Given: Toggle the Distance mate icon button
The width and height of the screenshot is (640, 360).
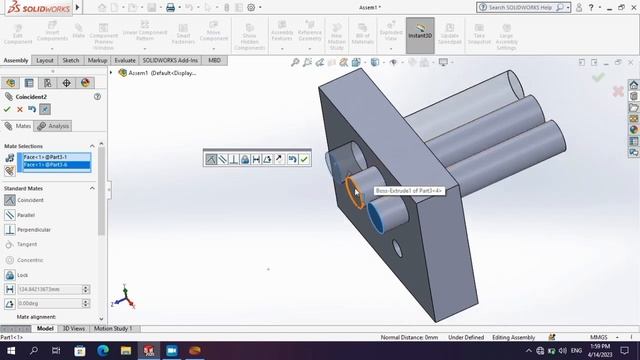Looking at the screenshot, I should [x=10, y=289].
